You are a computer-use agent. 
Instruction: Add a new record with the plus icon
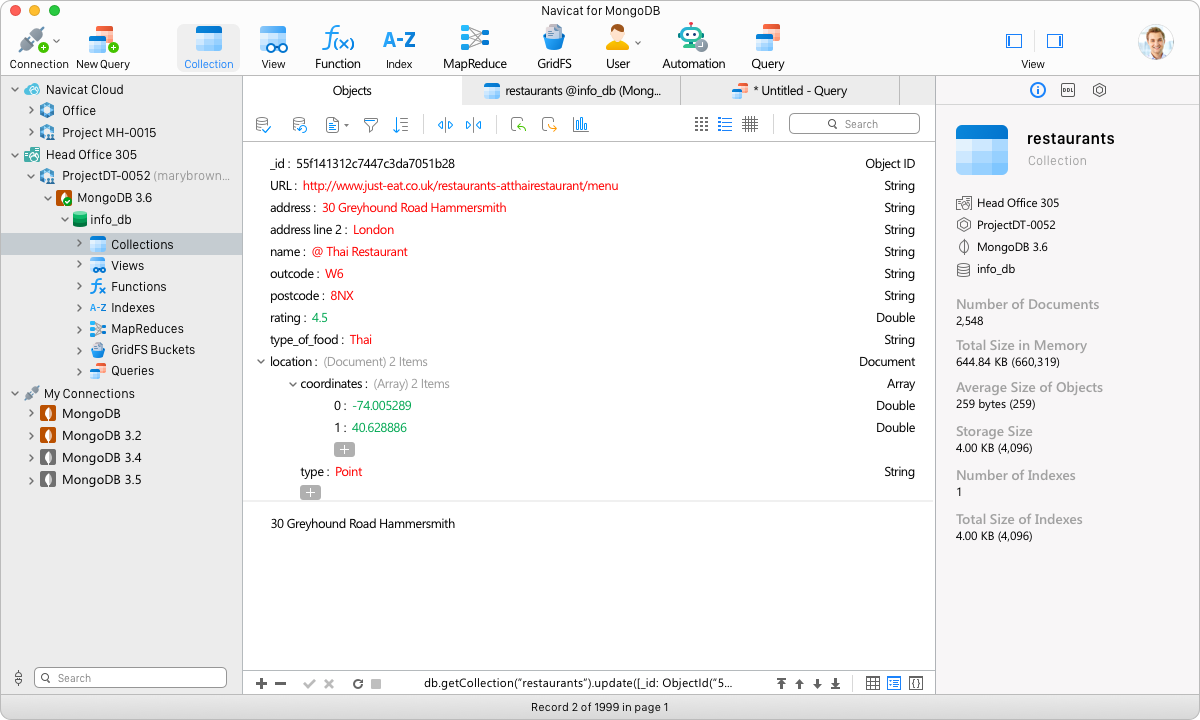click(262, 684)
